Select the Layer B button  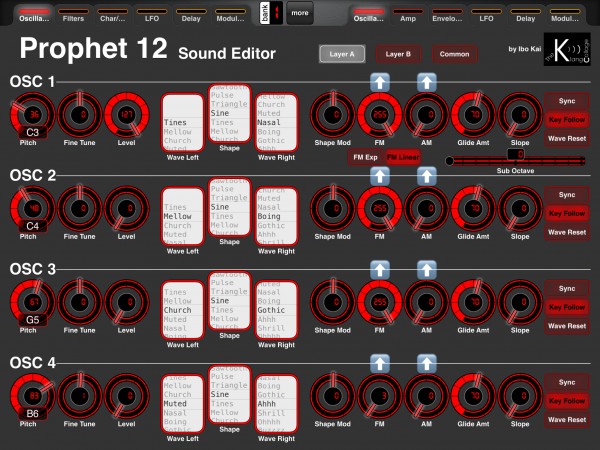point(398,54)
